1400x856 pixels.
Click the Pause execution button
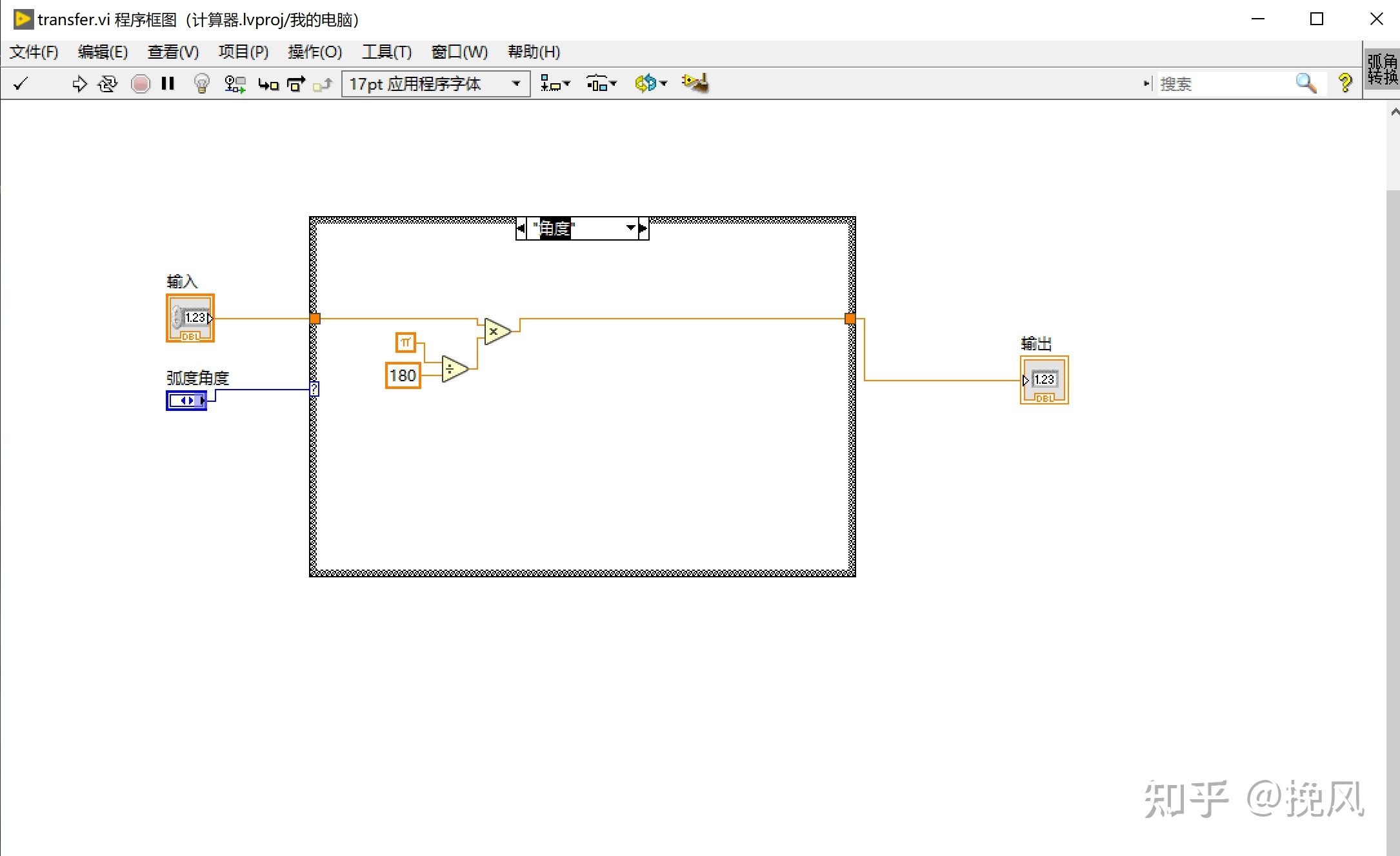[x=168, y=84]
